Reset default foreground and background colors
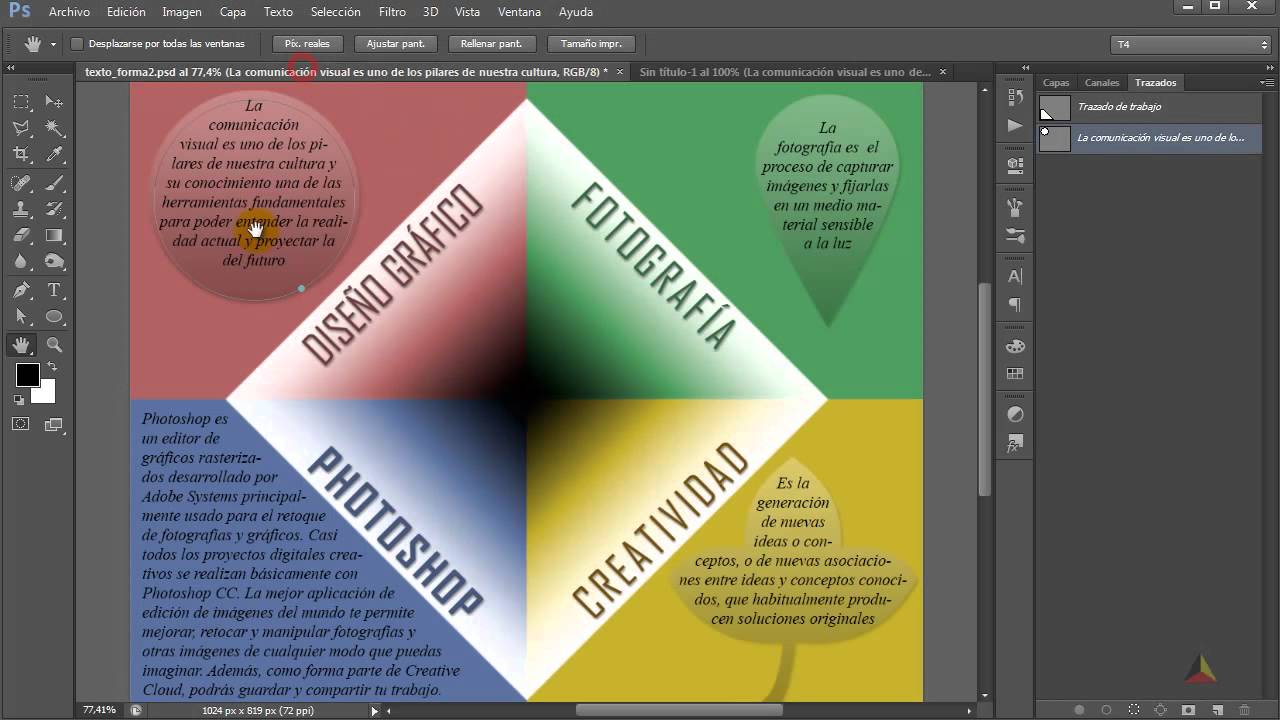The width and height of the screenshot is (1280, 720). (x=19, y=400)
